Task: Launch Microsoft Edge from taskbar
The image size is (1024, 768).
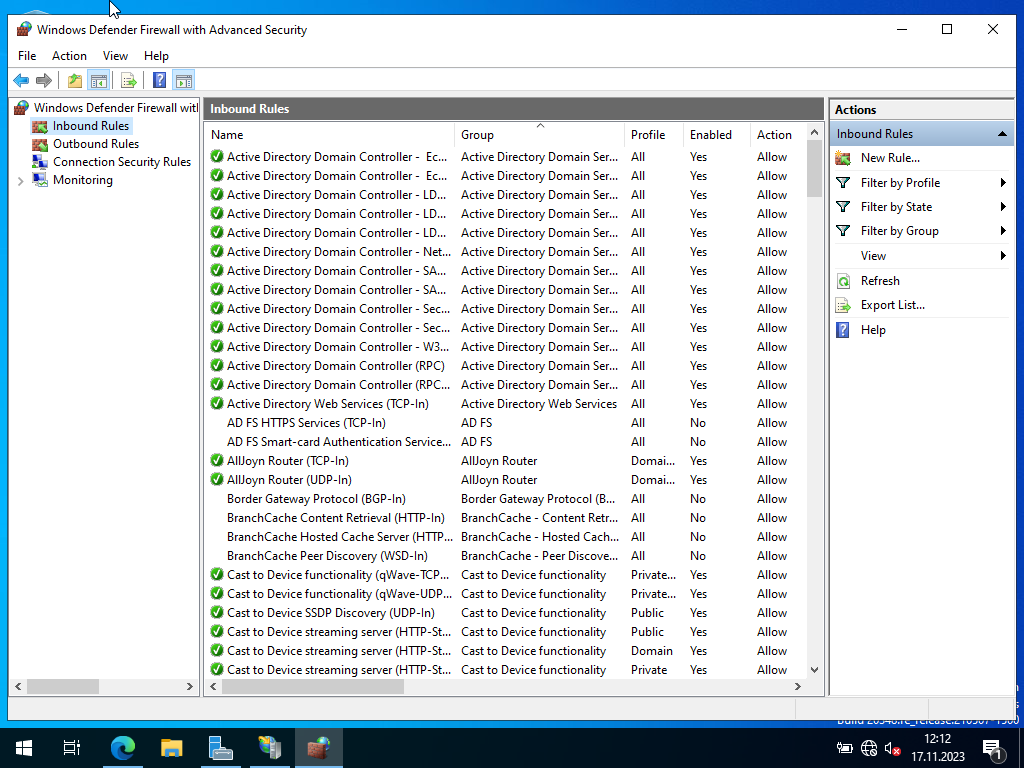Action: (122, 748)
